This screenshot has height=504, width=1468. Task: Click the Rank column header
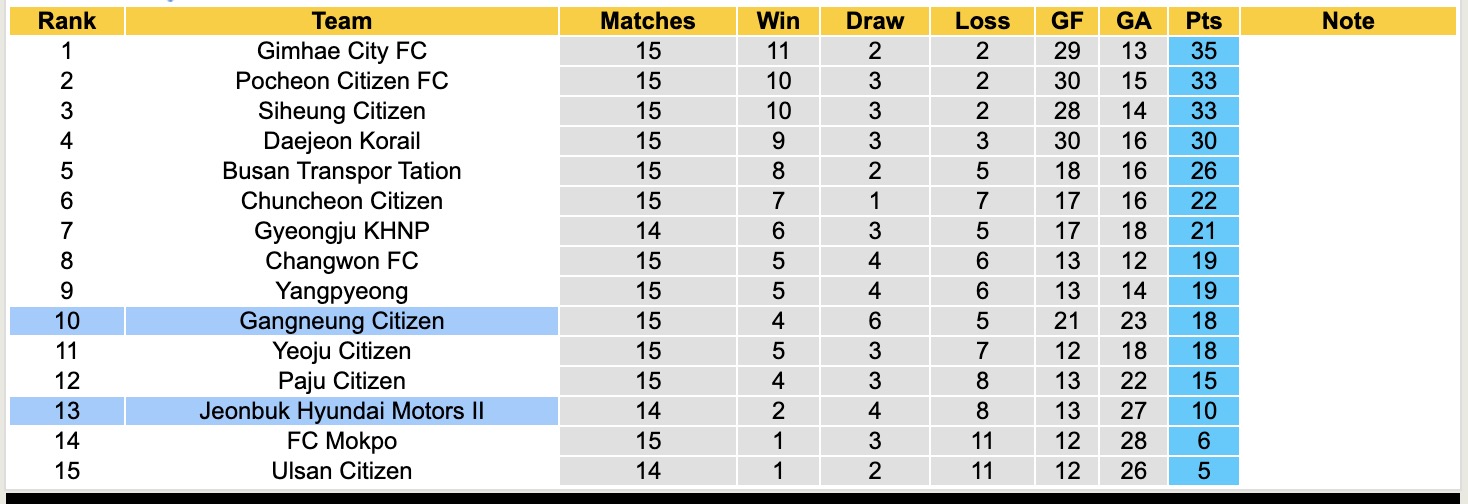66,21
